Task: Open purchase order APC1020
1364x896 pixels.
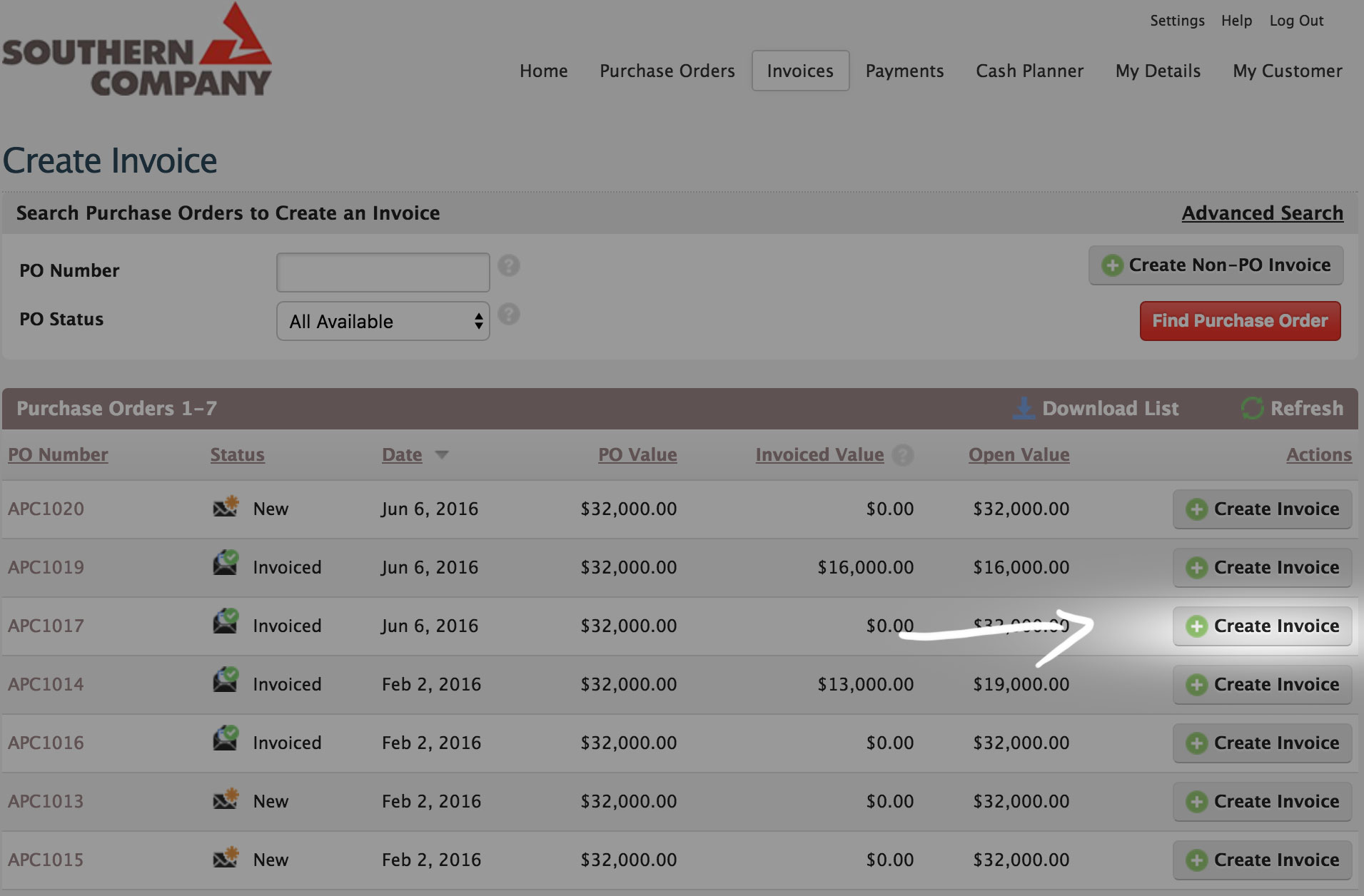Action: (46, 509)
